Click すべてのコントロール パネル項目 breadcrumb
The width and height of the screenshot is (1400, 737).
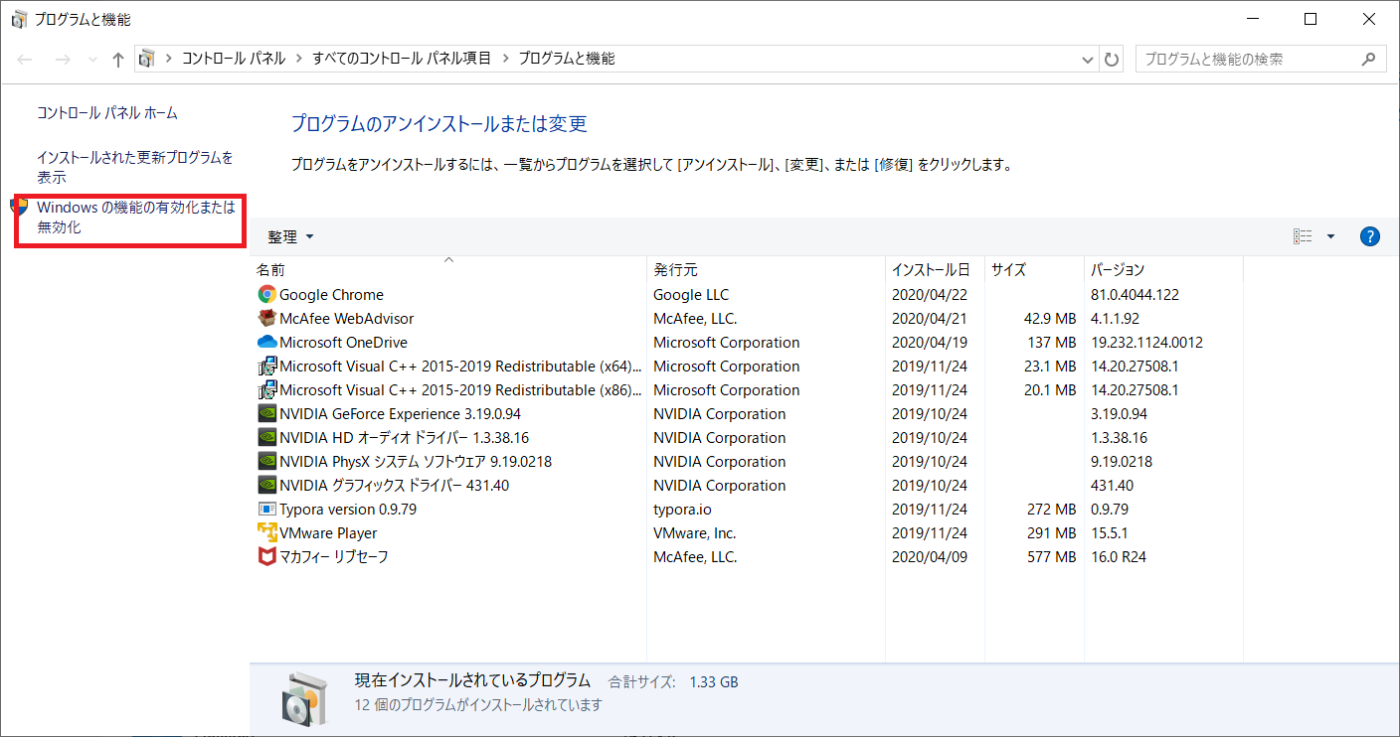click(x=402, y=59)
